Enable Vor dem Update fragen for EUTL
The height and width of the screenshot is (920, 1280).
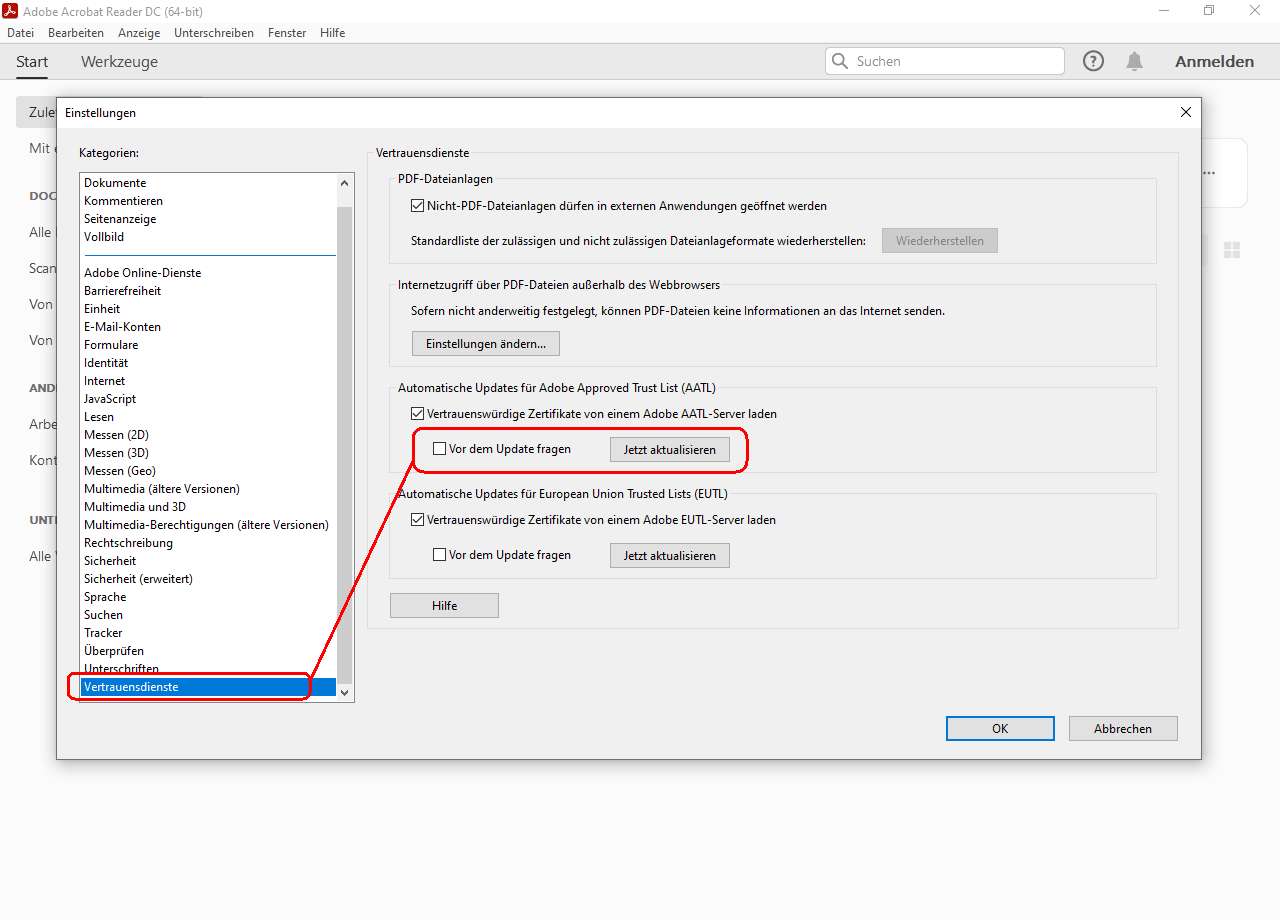pyautogui.click(x=439, y=555)
